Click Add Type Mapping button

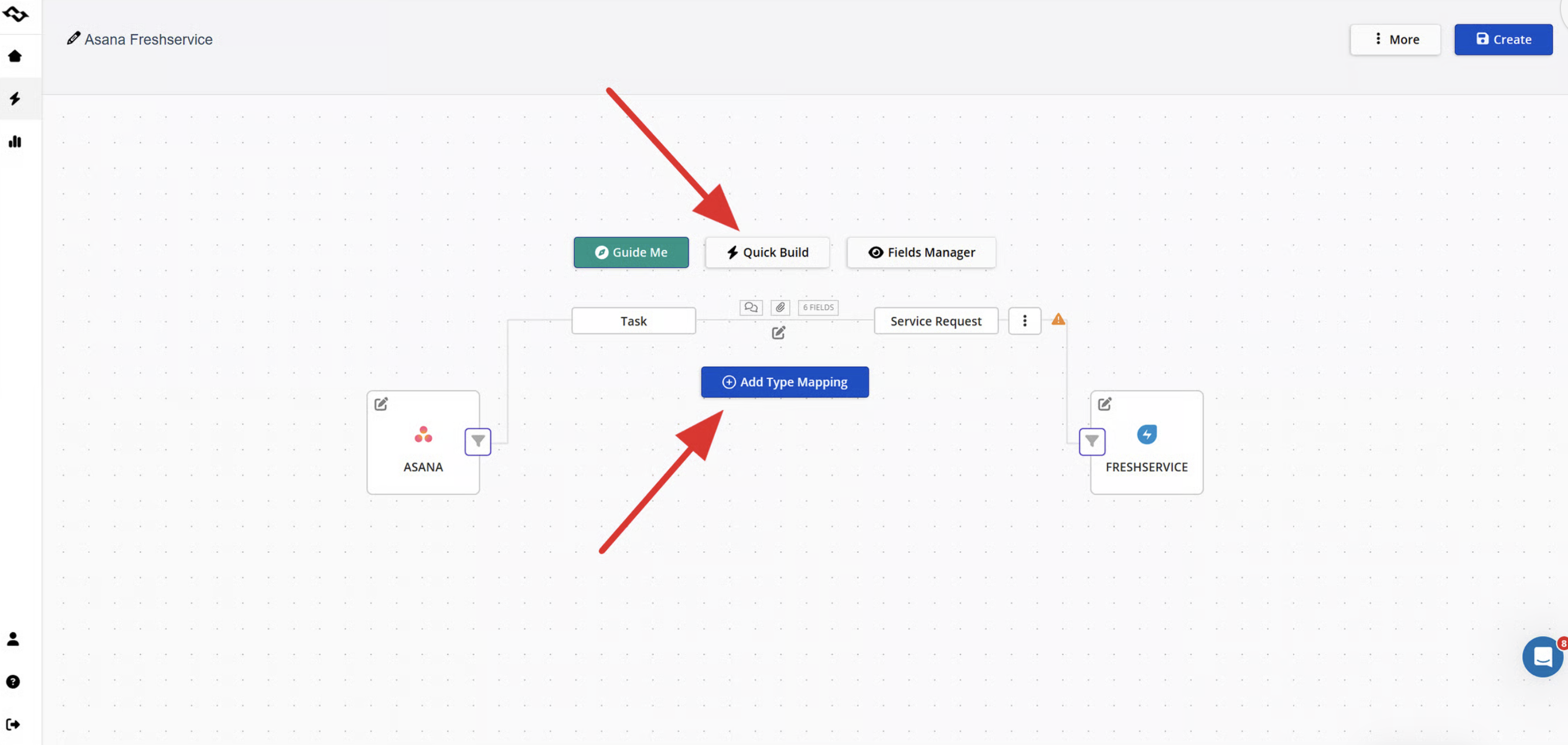pos(785,382)
